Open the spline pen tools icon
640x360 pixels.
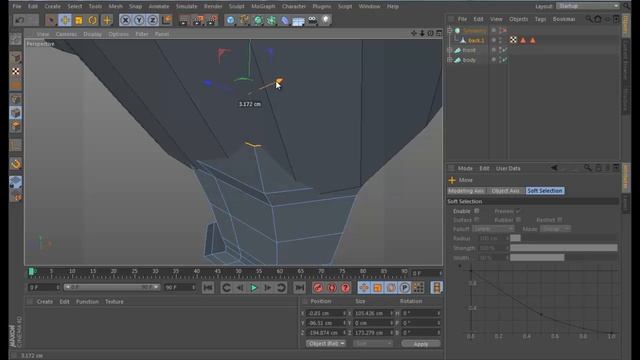coord(244,20)
